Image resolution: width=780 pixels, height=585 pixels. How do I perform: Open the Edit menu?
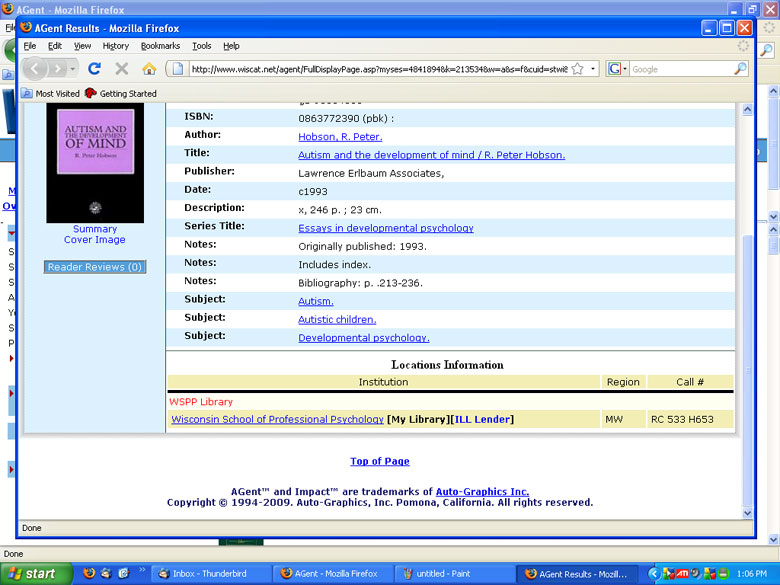[55, 46]
